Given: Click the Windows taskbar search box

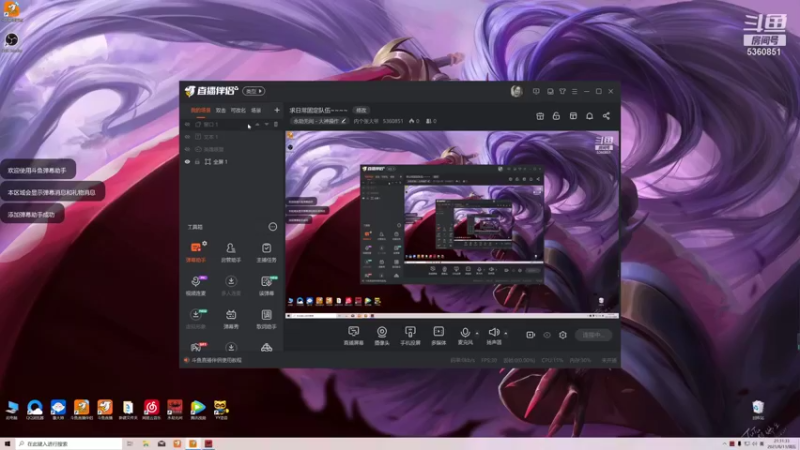Looking at the screenshot, I should click(69, 444).
